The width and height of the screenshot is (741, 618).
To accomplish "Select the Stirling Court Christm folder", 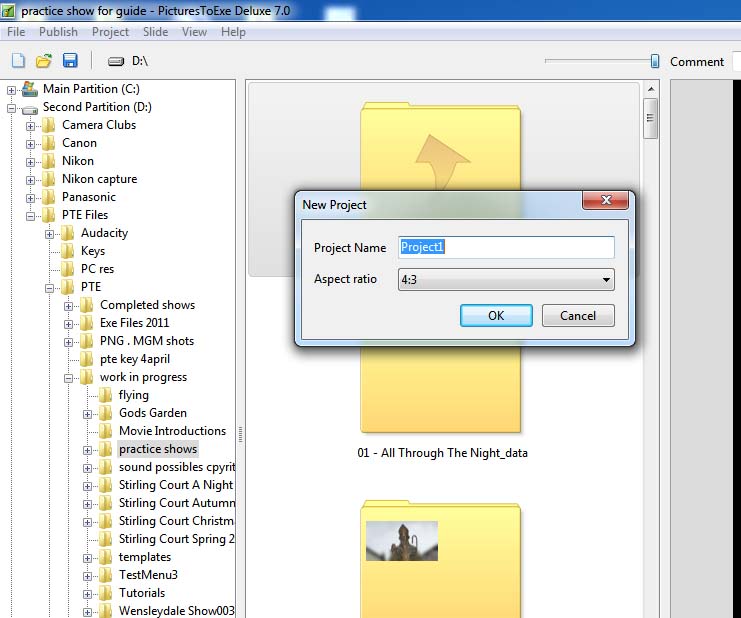I will (176, 521).
